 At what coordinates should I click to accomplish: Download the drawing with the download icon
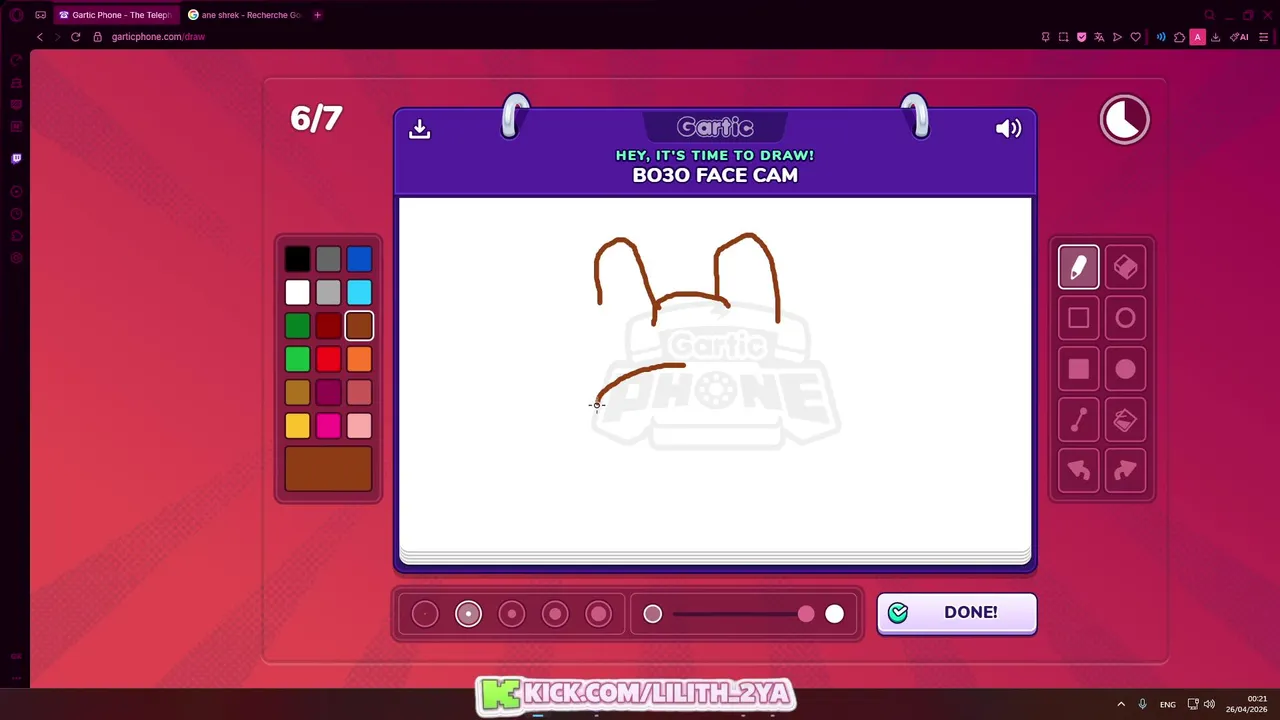click(x=420, y=128)
